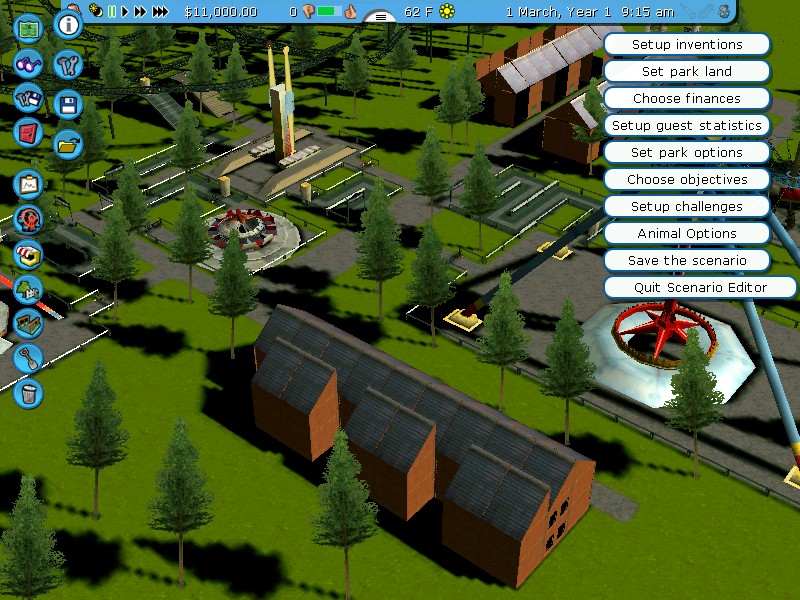The width and height of the screenshot is (800, 600).
Task: Set game speed to normal play
Action: pyautogui.click(x=125, y=11)
